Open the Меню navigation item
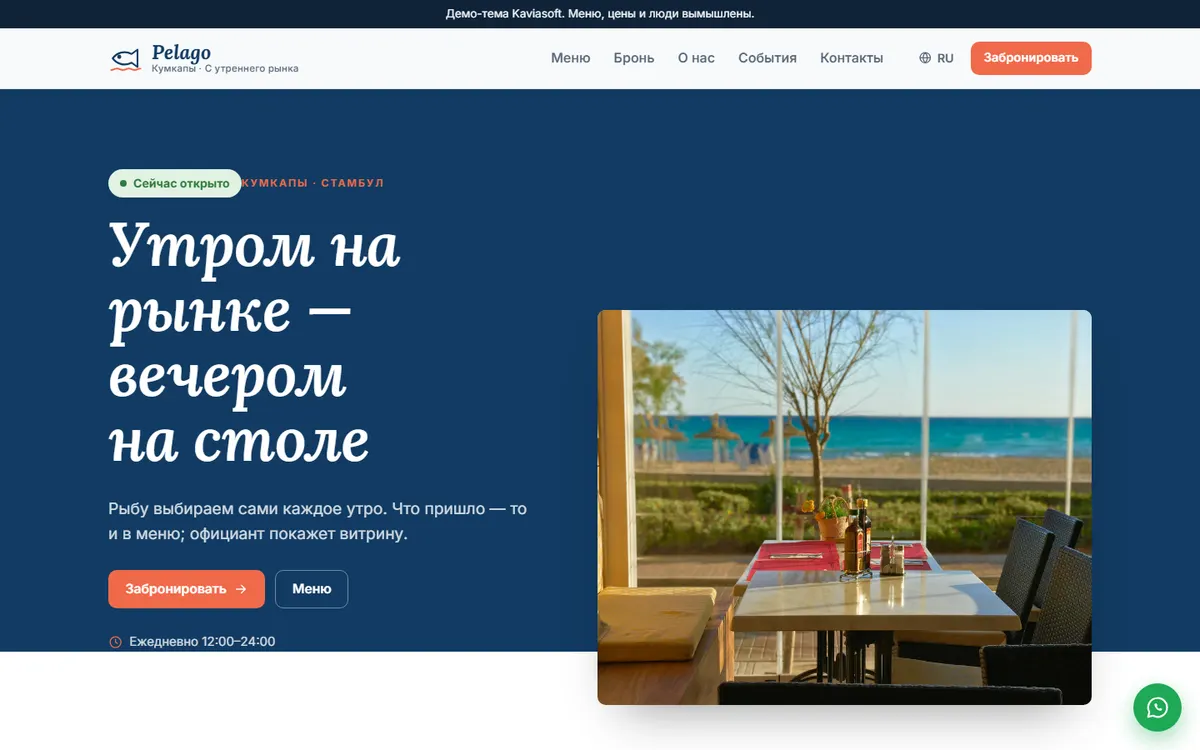 (571, 58)
